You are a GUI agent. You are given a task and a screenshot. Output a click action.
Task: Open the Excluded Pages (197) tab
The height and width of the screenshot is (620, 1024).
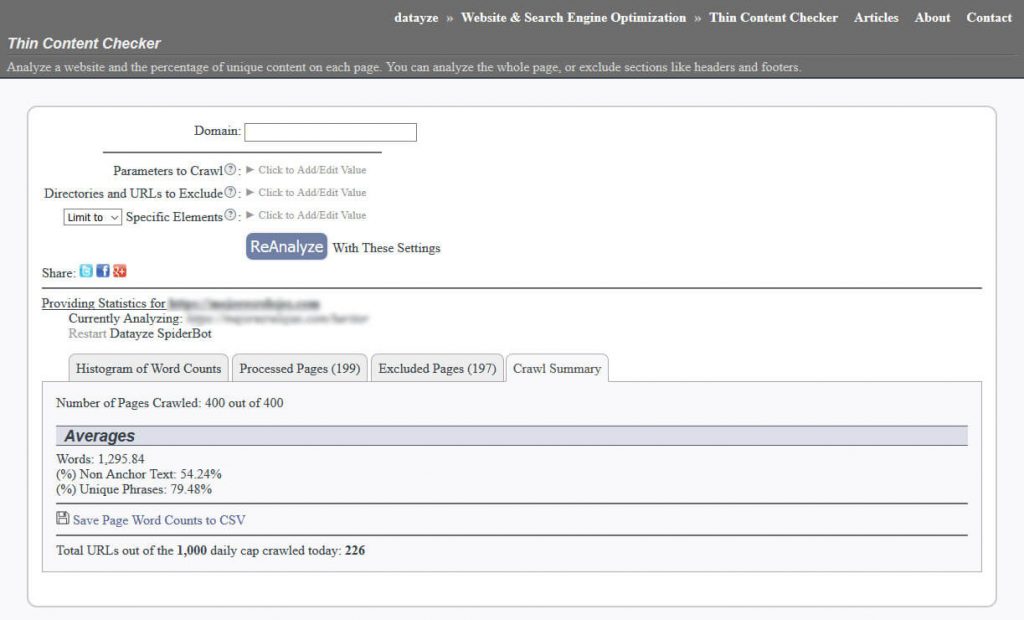click(438, 368)
